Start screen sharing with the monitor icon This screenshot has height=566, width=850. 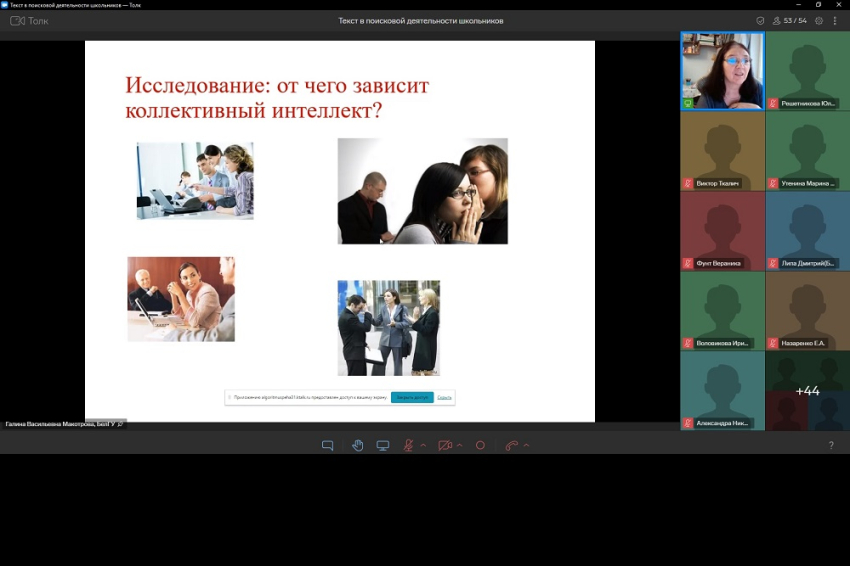pyautogui.click(x=383, y=445)
